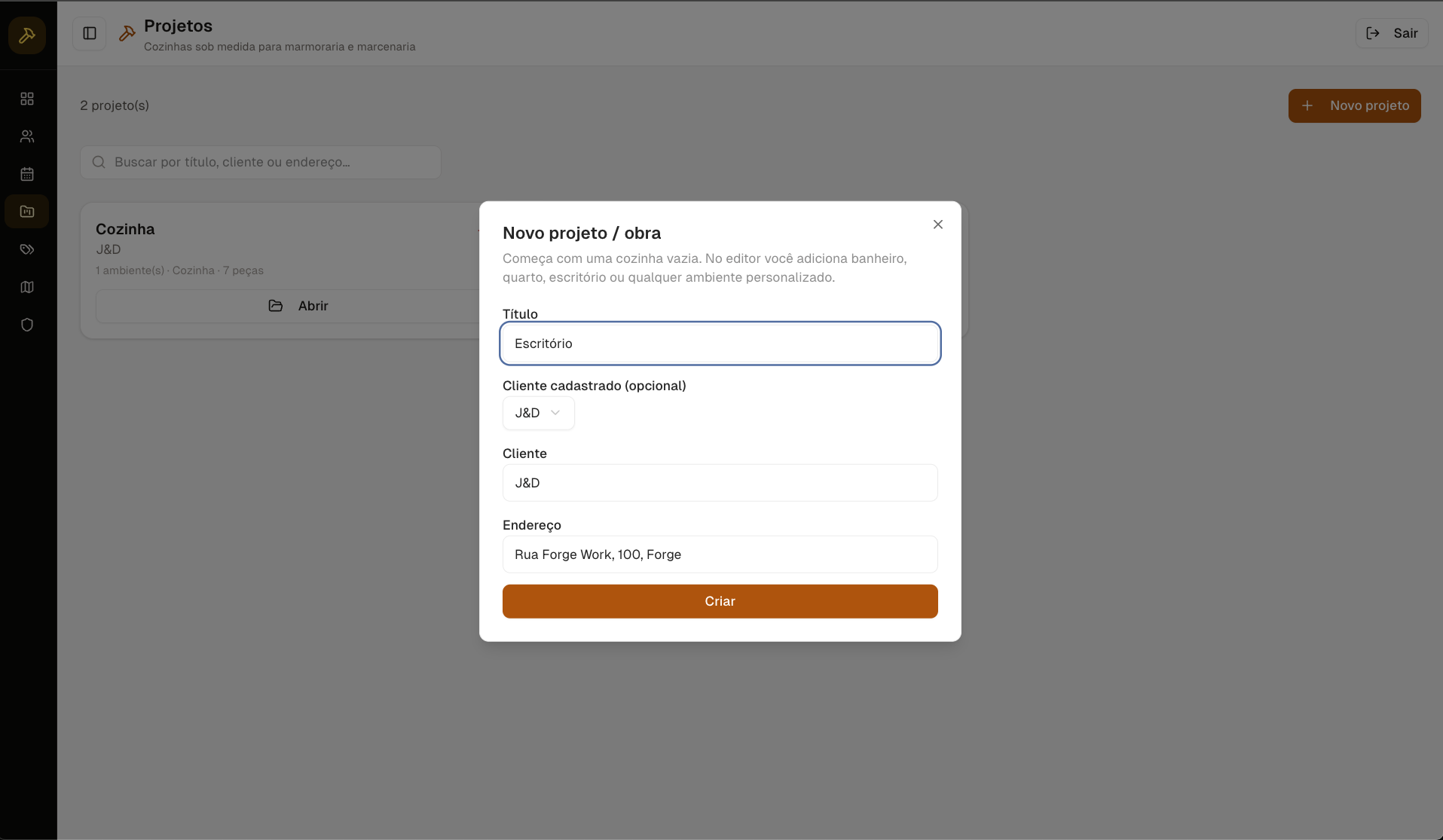The width and height of the screenshot is (1443, 840).
Task: Click the Criar button
Action: 720,601
